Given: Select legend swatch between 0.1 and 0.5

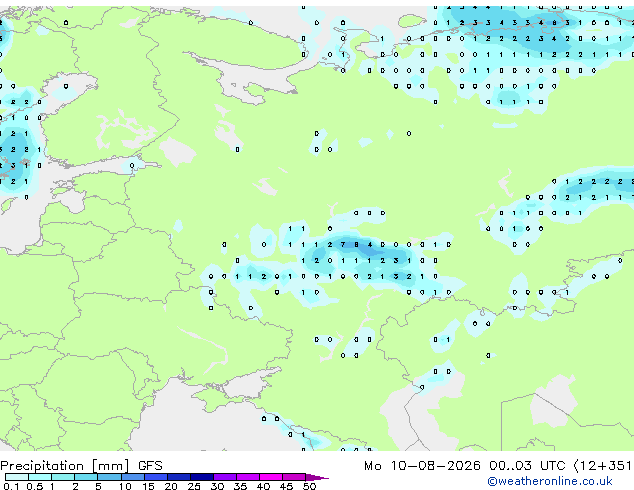Looking at the screenshot, I should [x=17, y=477].
